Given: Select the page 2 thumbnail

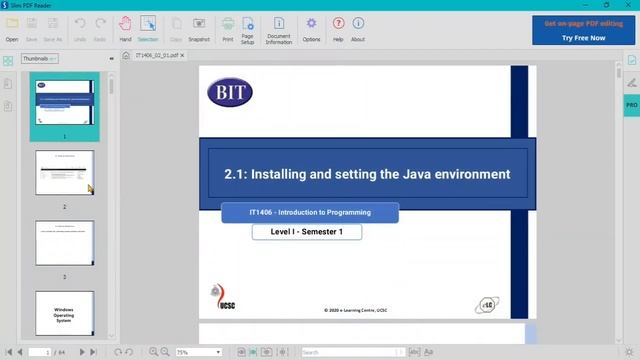Looking at the screenshot, I should (x=64, y=173).
